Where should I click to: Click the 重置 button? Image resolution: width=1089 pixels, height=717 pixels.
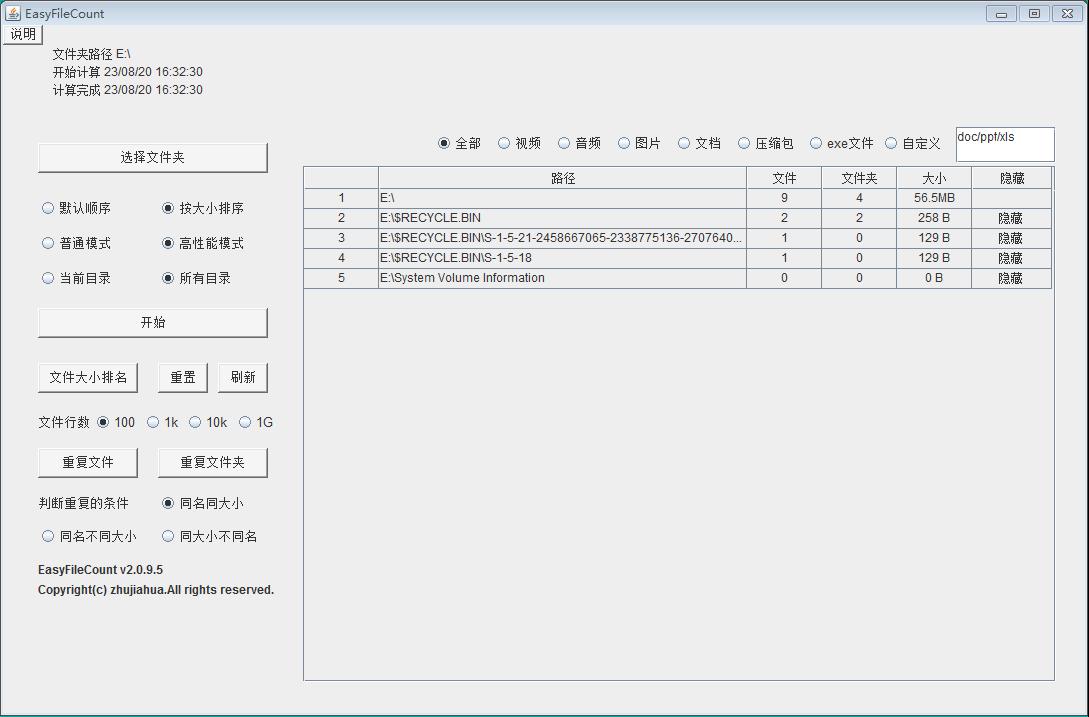click(x=182, y=378)
